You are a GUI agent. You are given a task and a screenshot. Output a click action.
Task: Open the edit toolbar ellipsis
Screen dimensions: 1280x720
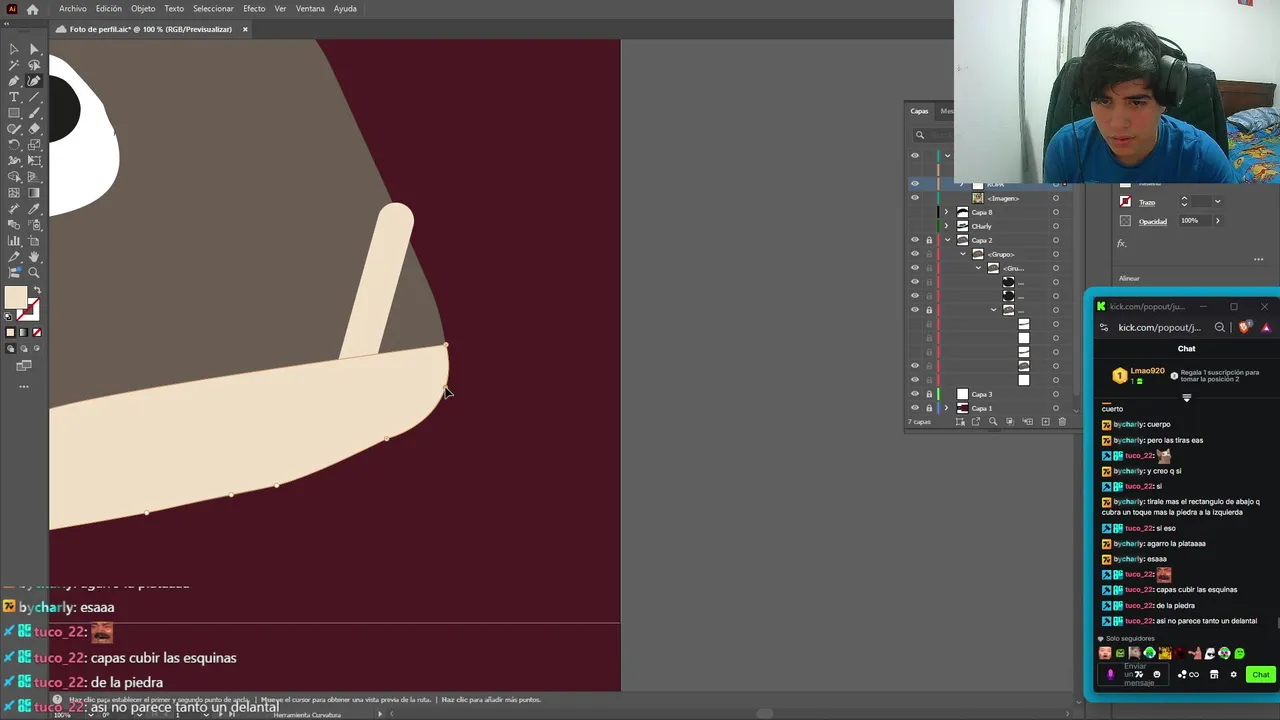pos(24,386)
